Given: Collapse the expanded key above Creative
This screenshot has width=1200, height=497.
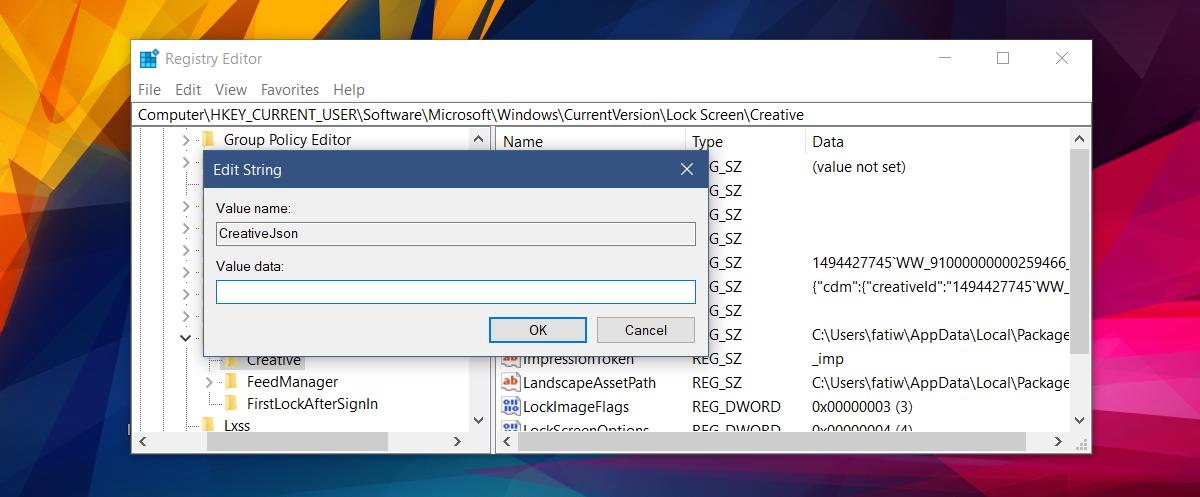Looking at the screenshot, I should tap(186, 338).
